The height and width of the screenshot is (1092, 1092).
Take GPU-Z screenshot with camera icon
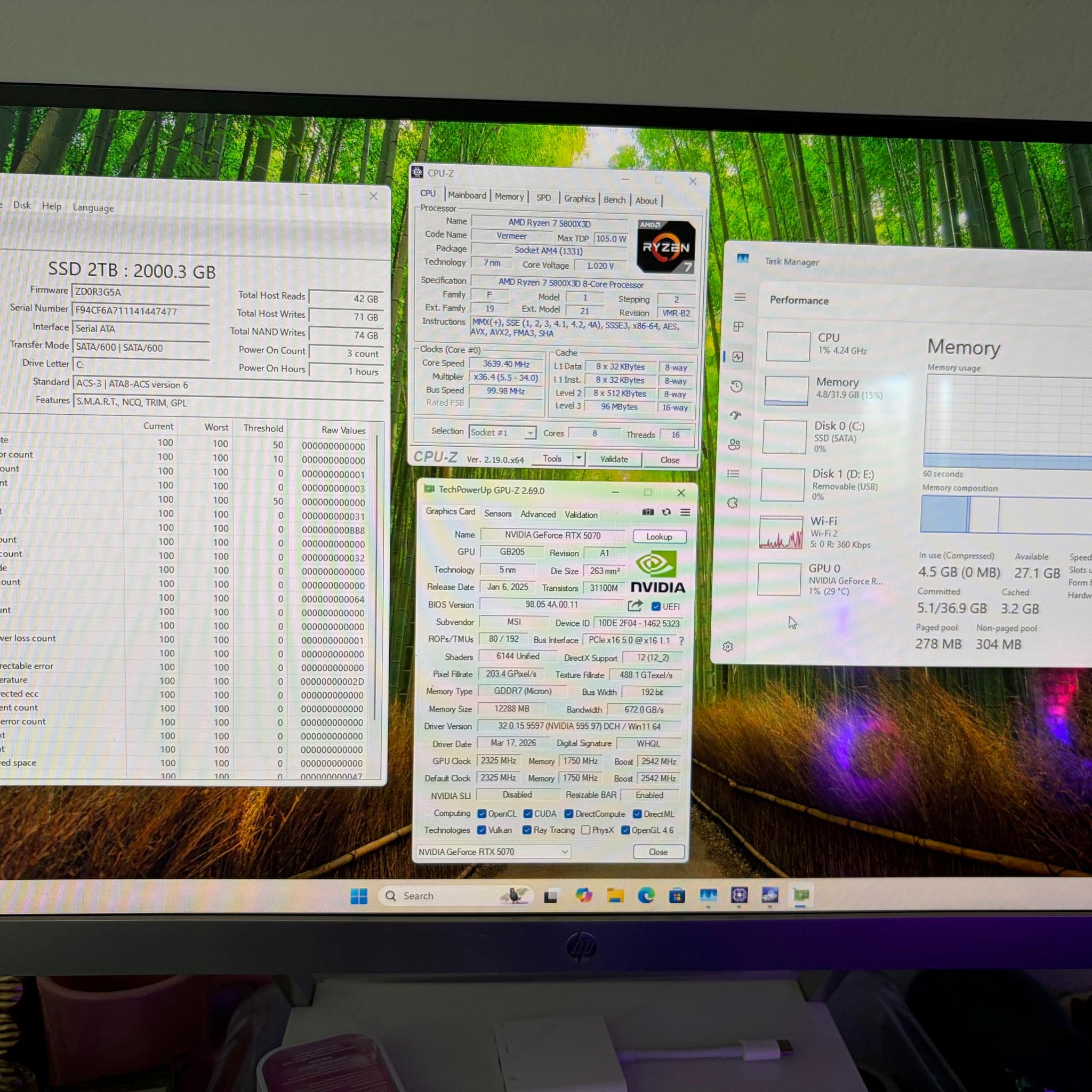pyautogui.click(x=648, y=511)
